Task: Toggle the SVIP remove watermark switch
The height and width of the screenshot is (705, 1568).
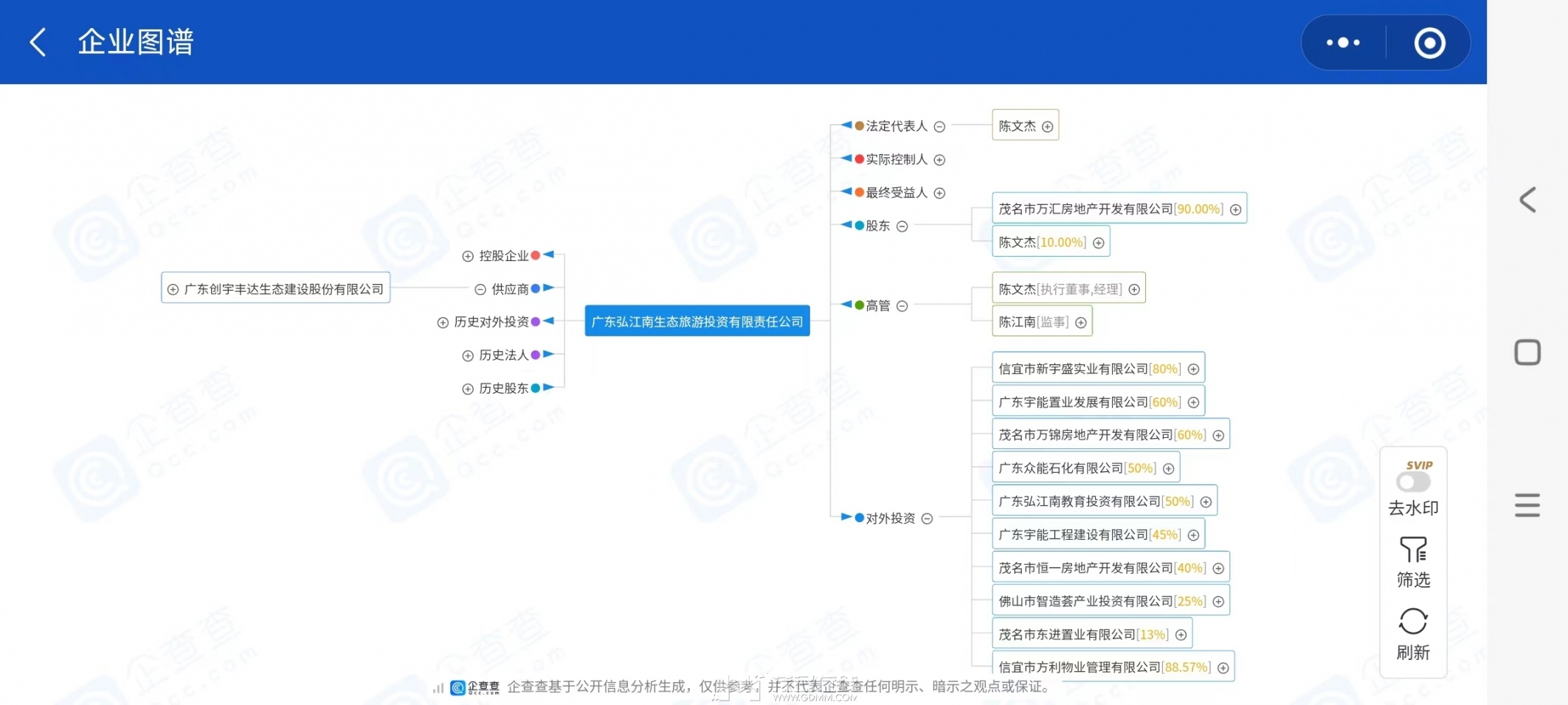Action: (1413, 482)
